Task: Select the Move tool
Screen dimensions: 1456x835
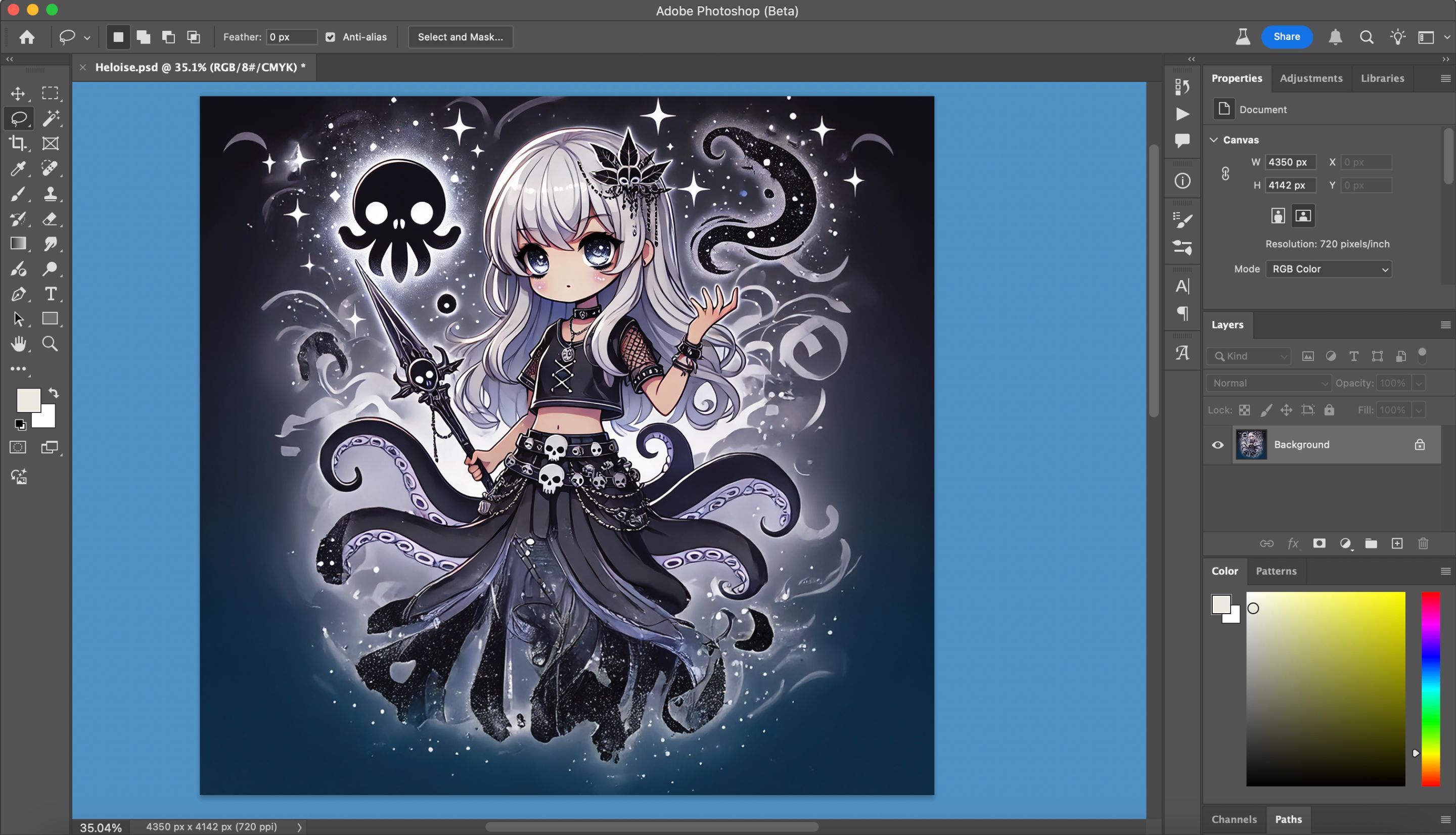Action: 18,93
